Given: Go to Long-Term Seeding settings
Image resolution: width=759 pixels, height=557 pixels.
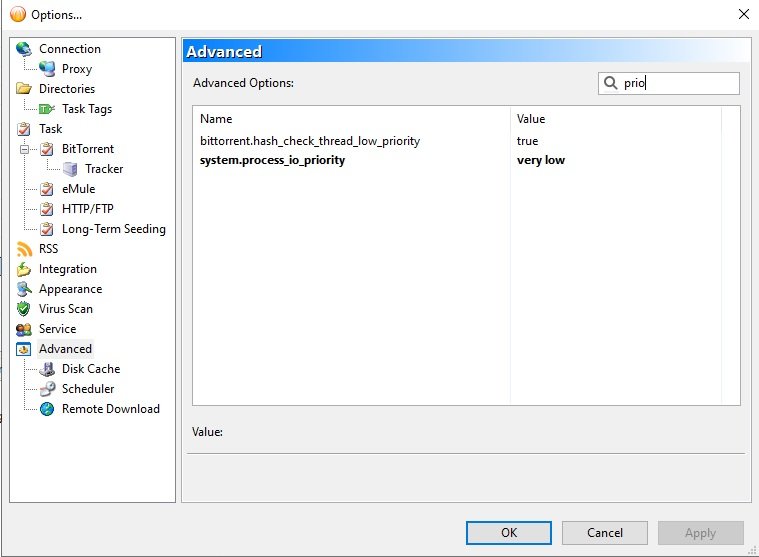Looking at the screenshot, I should pos(113,229).
